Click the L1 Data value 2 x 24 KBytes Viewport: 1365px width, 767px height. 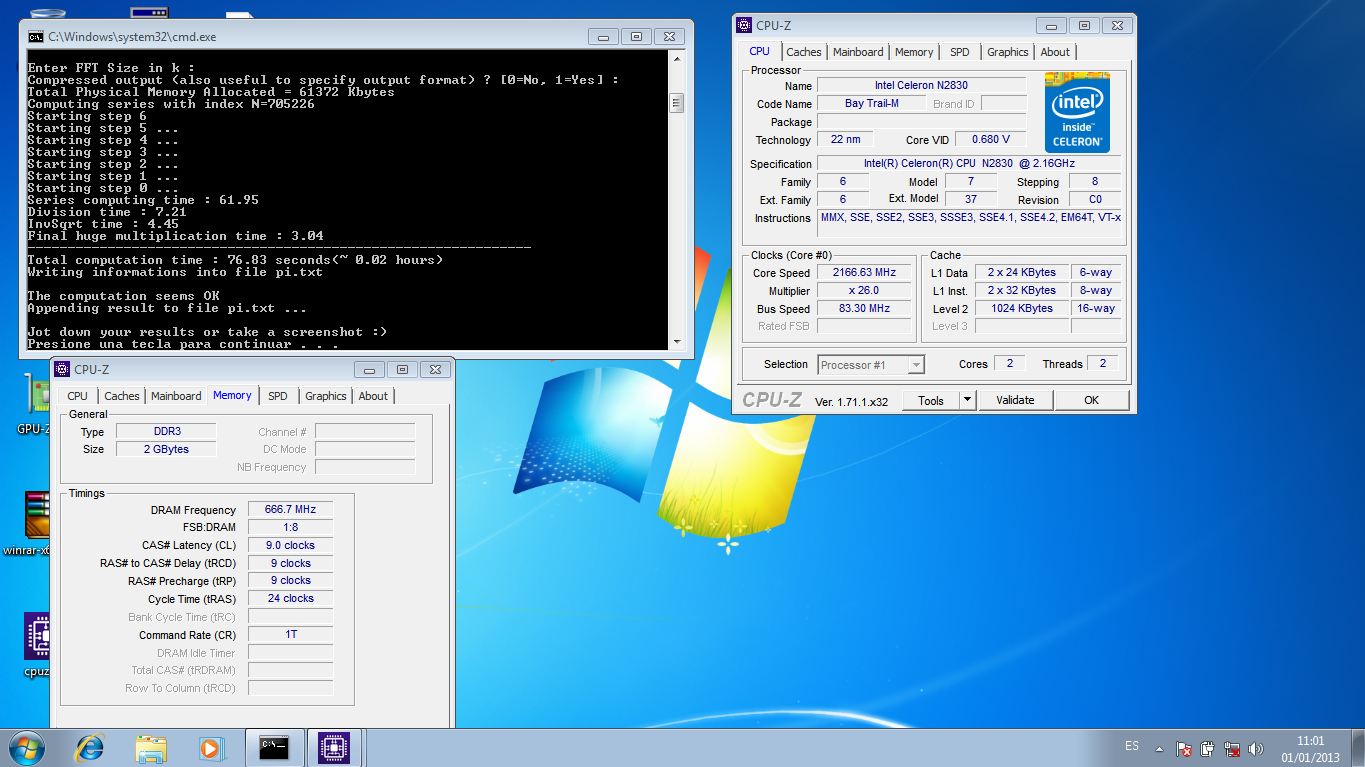pyautogui.click(x=1021, y=273)
